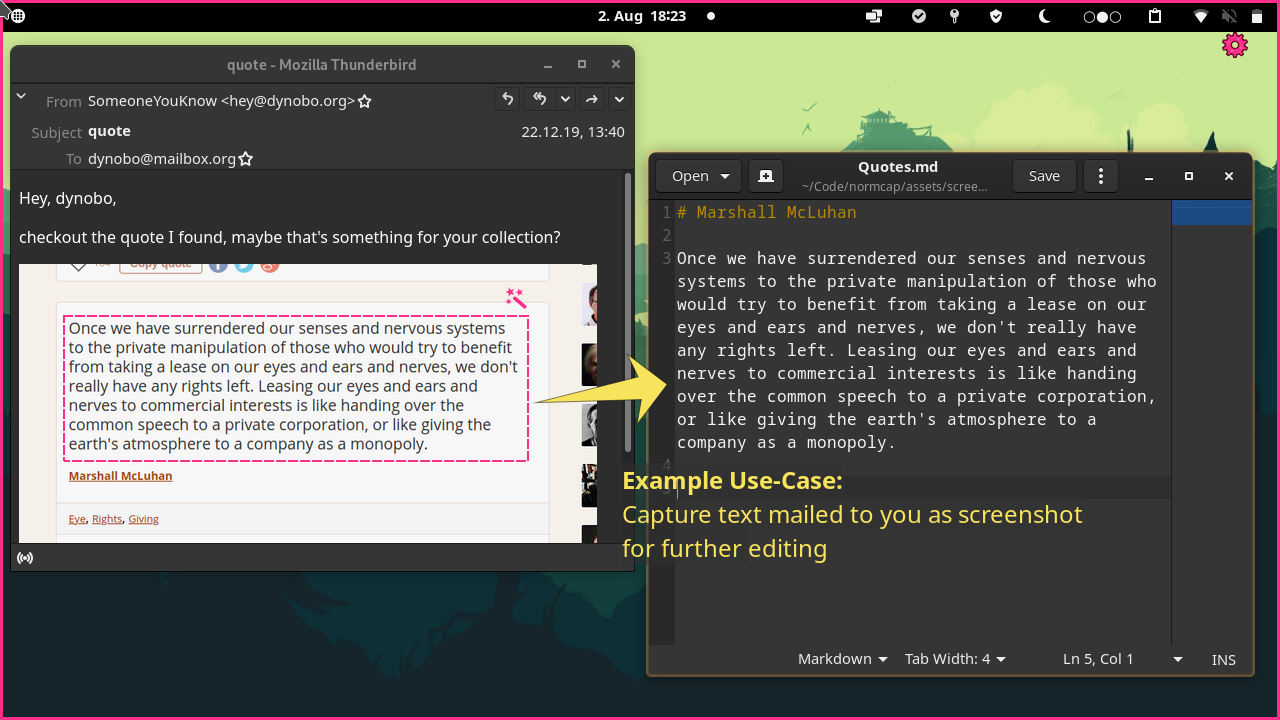This screenshot has height=720, width=1280.
Task: Open the display screens tray icon
Action: point(874,16)
